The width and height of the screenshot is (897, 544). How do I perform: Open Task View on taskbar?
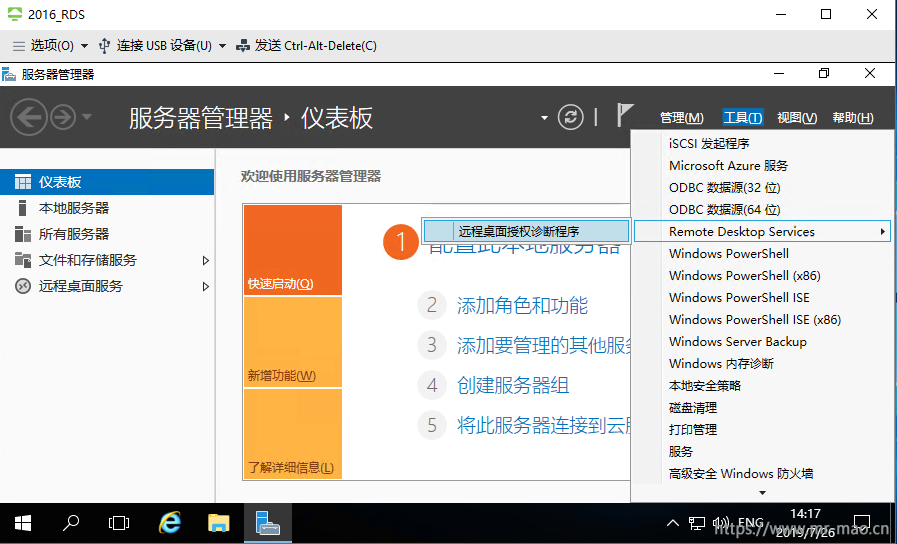click(x=118, y=523)
